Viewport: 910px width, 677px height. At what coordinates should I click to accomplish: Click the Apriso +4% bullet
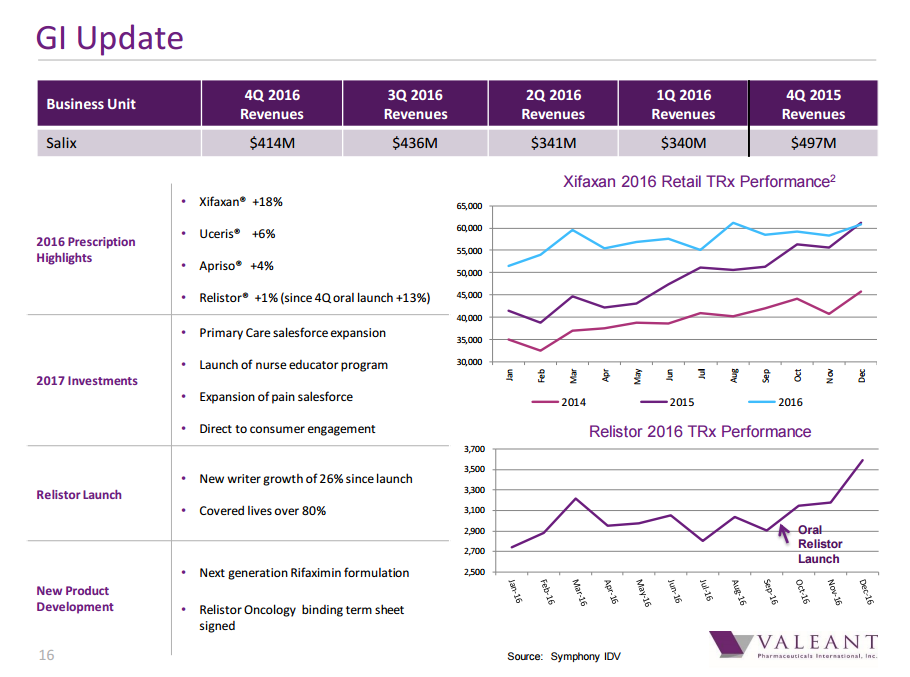coord(236,266)
